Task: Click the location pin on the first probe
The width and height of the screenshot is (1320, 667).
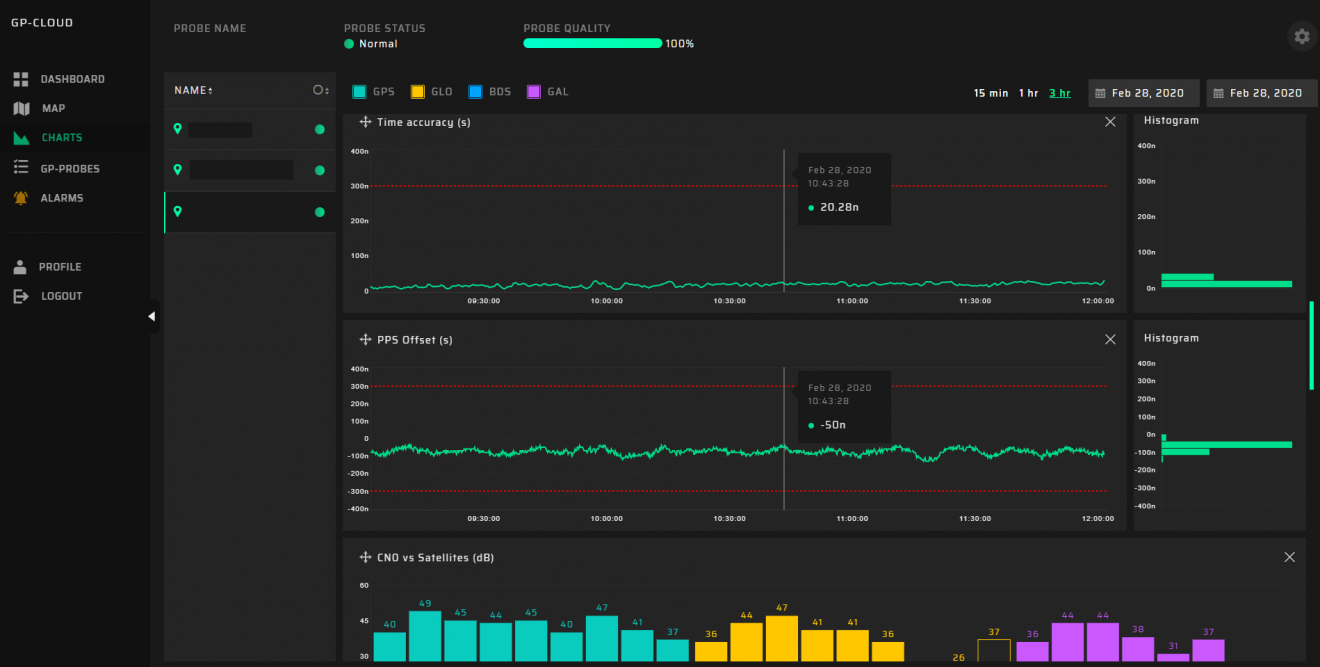Action: click(x=178, y=129)
